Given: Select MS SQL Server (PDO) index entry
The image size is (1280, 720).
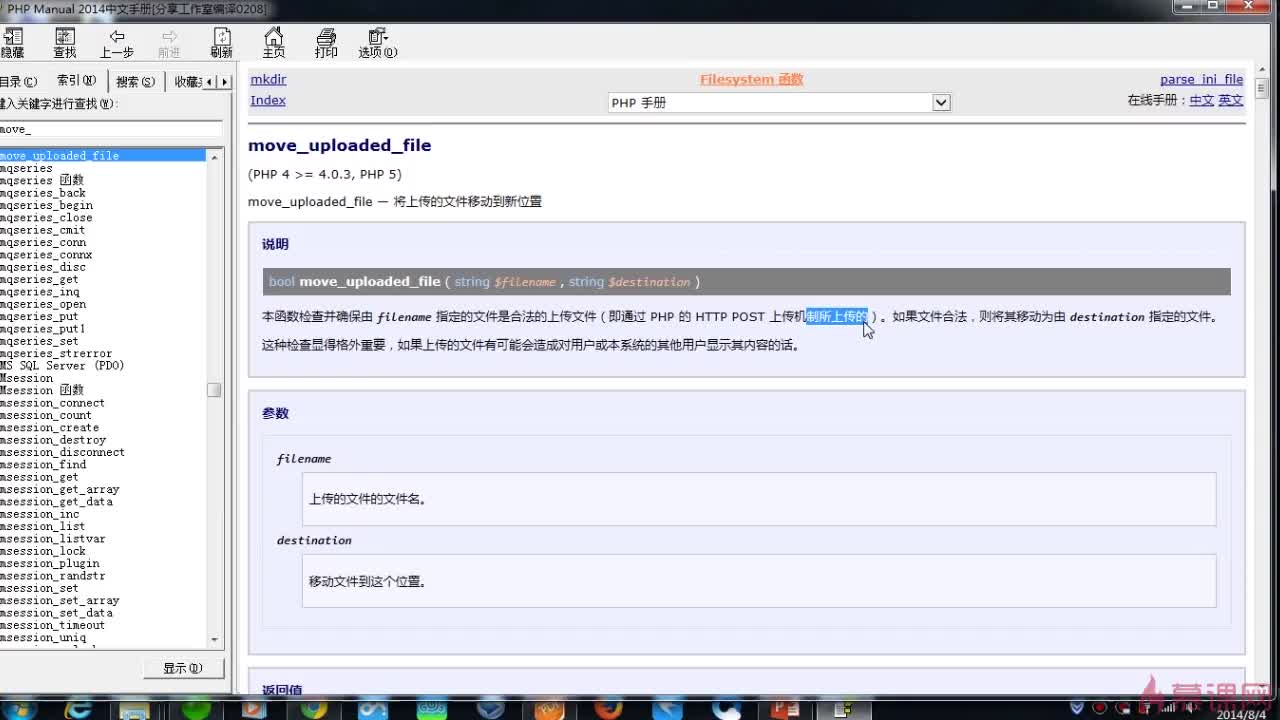Looking at the screenshot, I should pyautogui.click(x=62, y=366).
